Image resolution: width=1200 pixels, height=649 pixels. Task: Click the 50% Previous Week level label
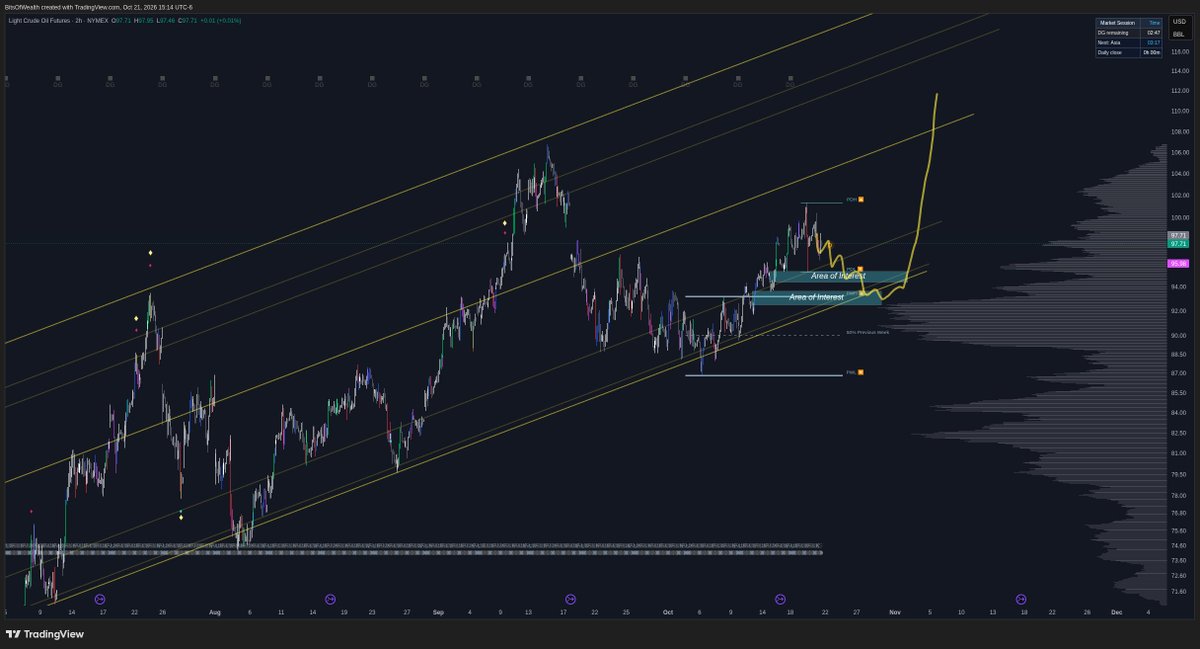tap(867, 332)
